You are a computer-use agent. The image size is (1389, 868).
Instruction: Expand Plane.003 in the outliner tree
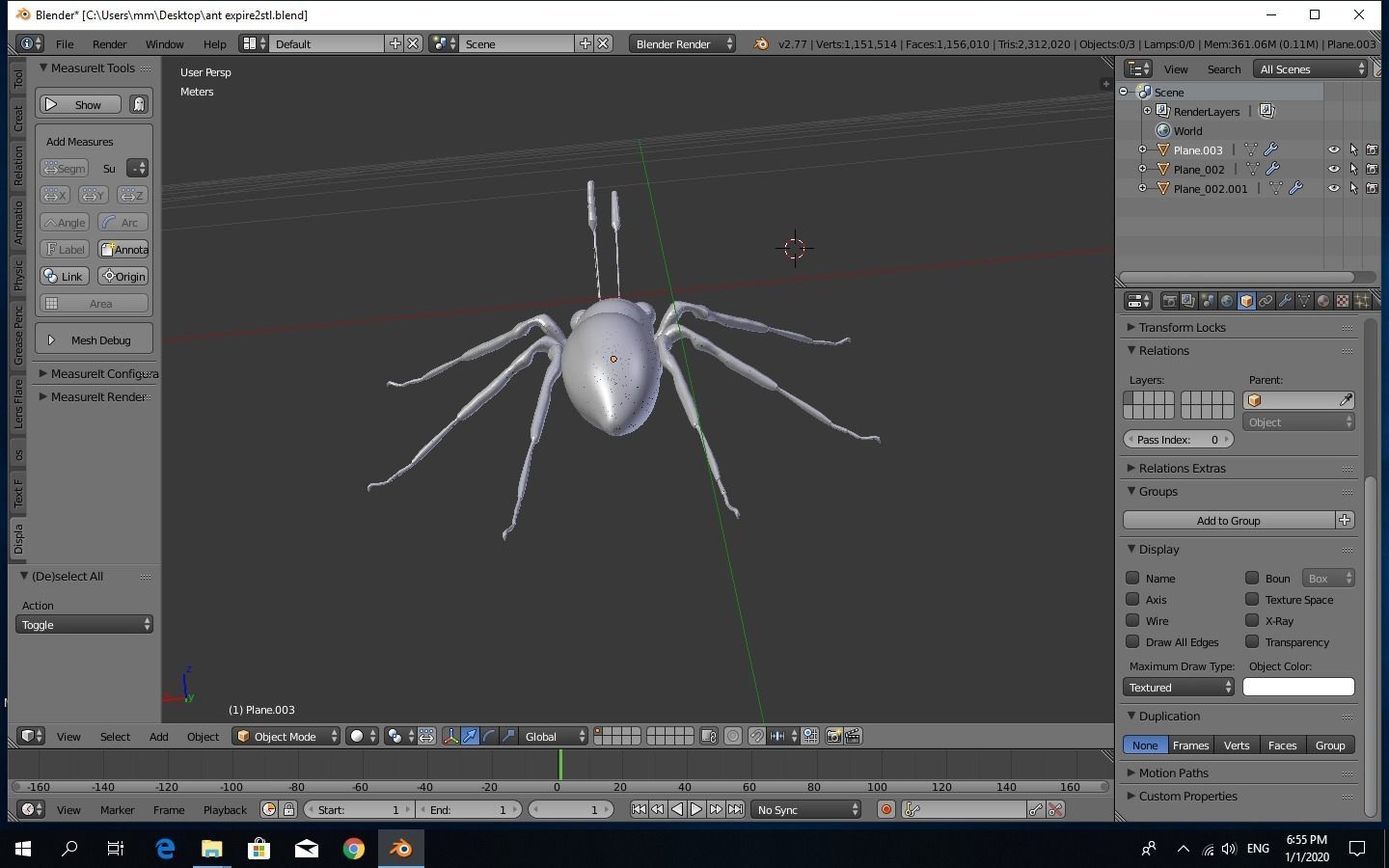click(x=1143, y=149)
